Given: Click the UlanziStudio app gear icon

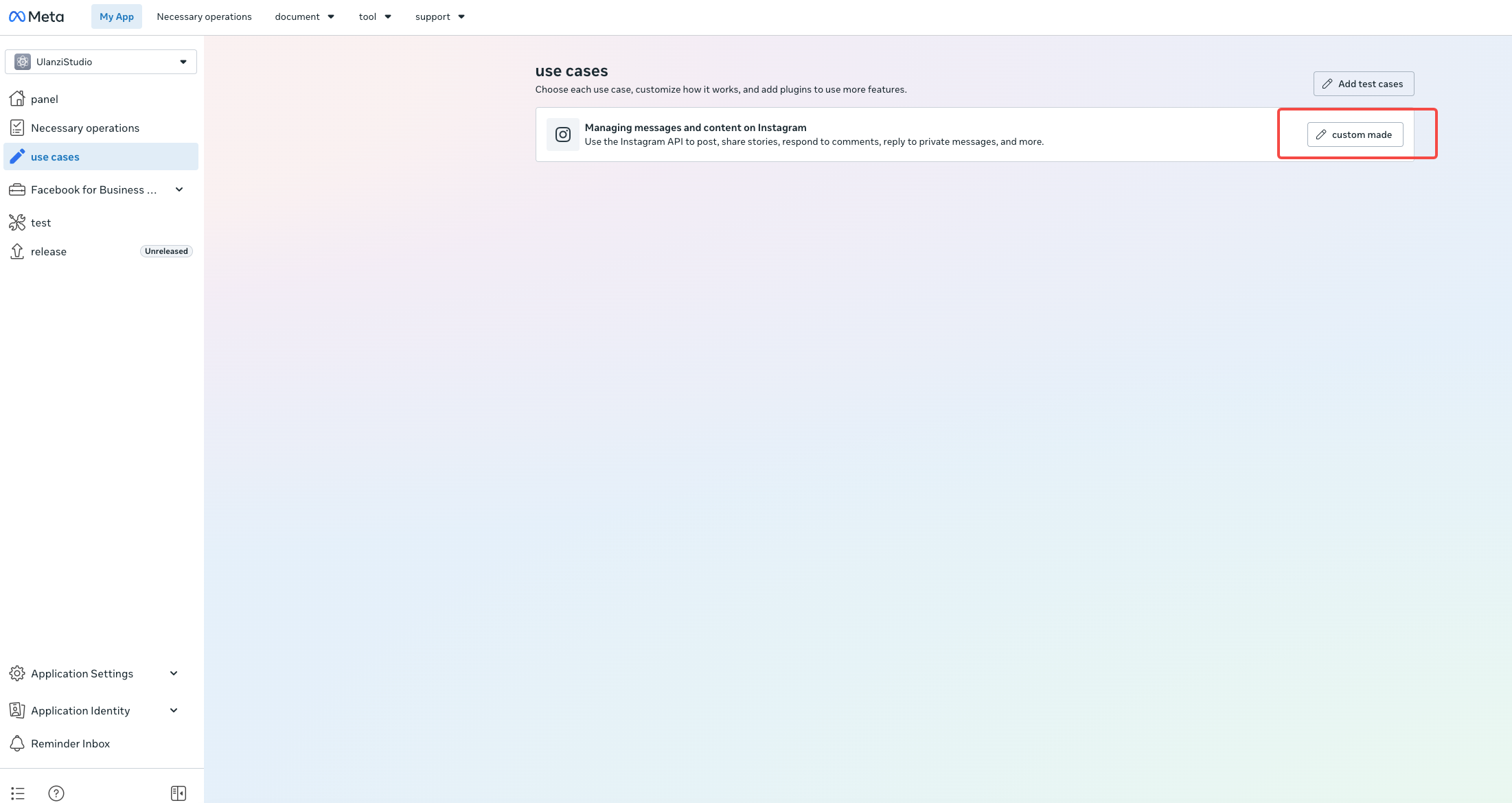Looking at the screenshot, I should coord(23,62).
